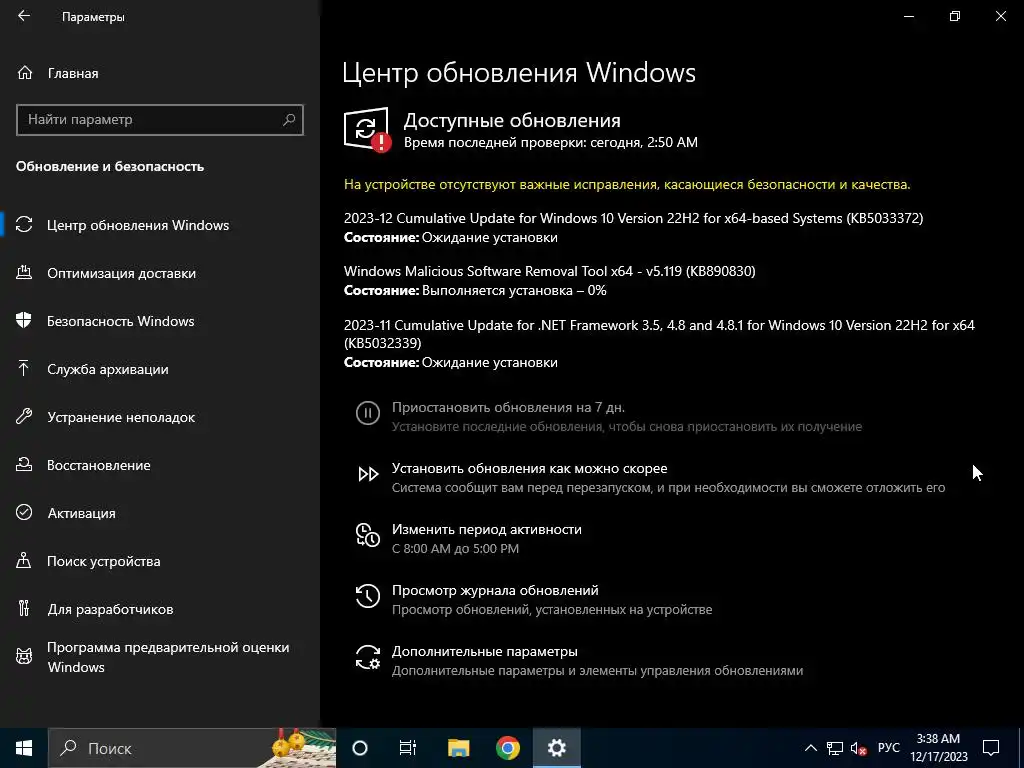Open Cortana circle icon on taskbar
The height and width of the screenshot is (768, 1024).
click(360, 748)
